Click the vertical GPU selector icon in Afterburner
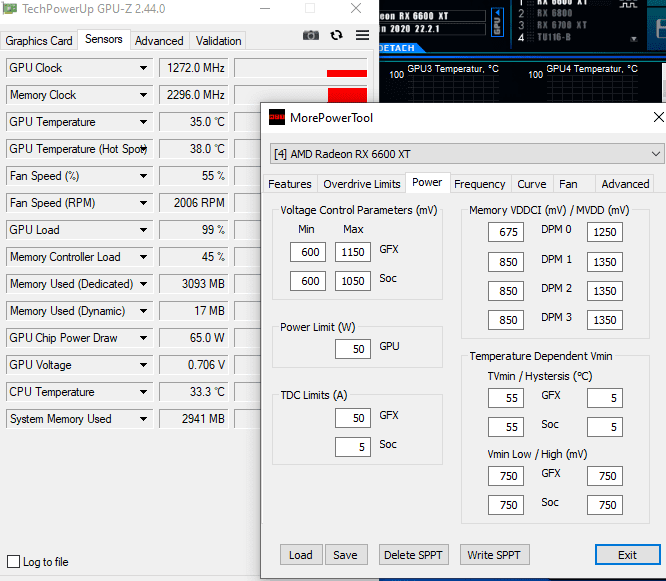Screen dimensions: 666x581 point(497,22)
